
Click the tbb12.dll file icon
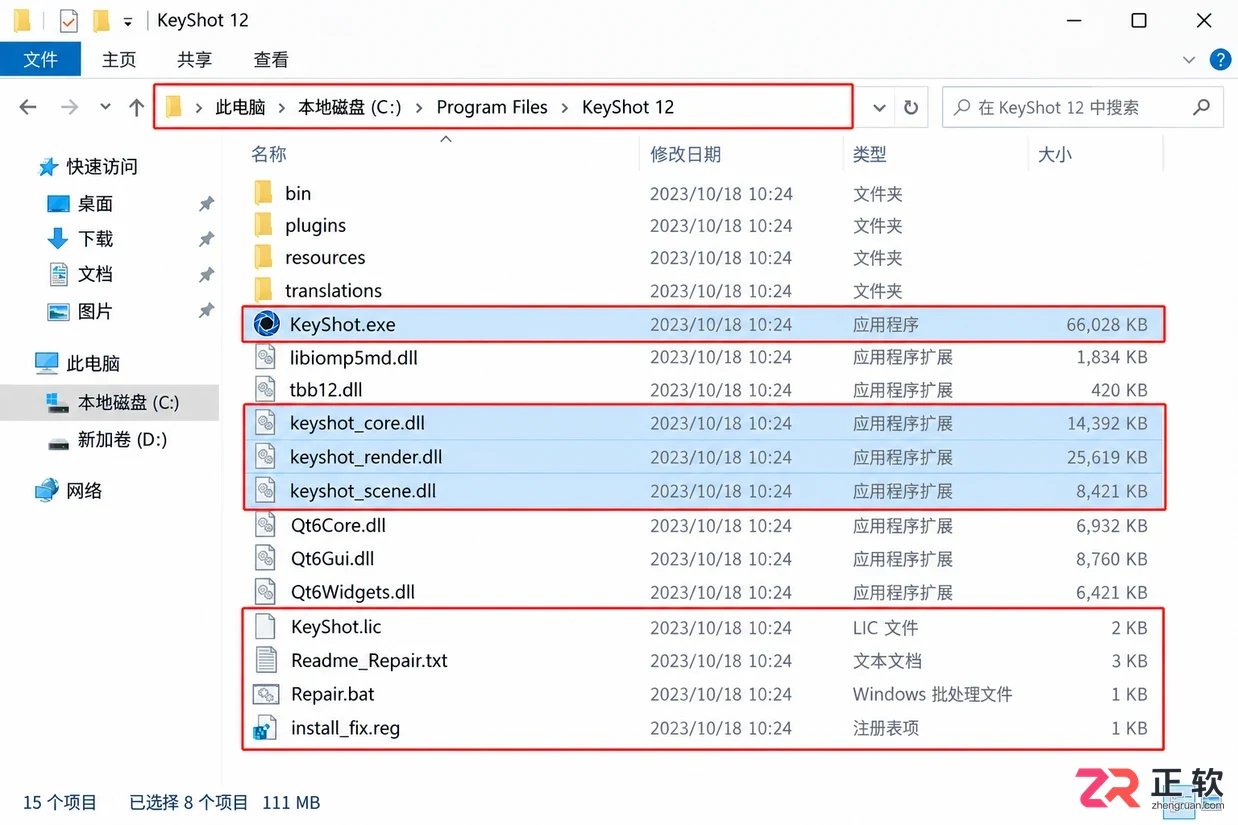point(265,390)
